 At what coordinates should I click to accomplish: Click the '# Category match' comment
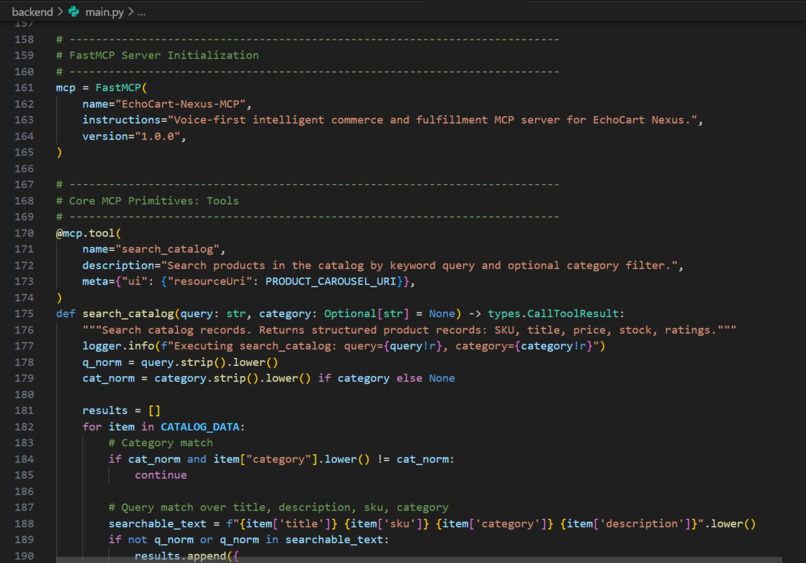[160, 443]
